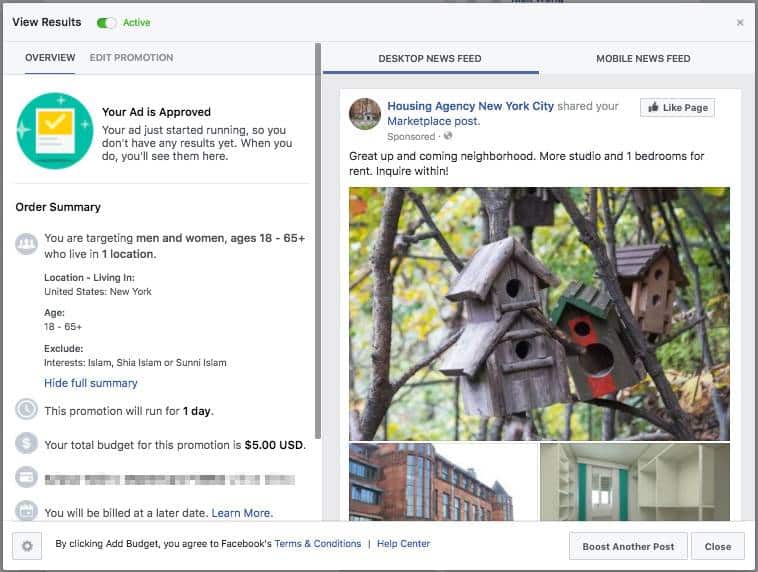Click the blurred payment method details

(x=170, y=480)
